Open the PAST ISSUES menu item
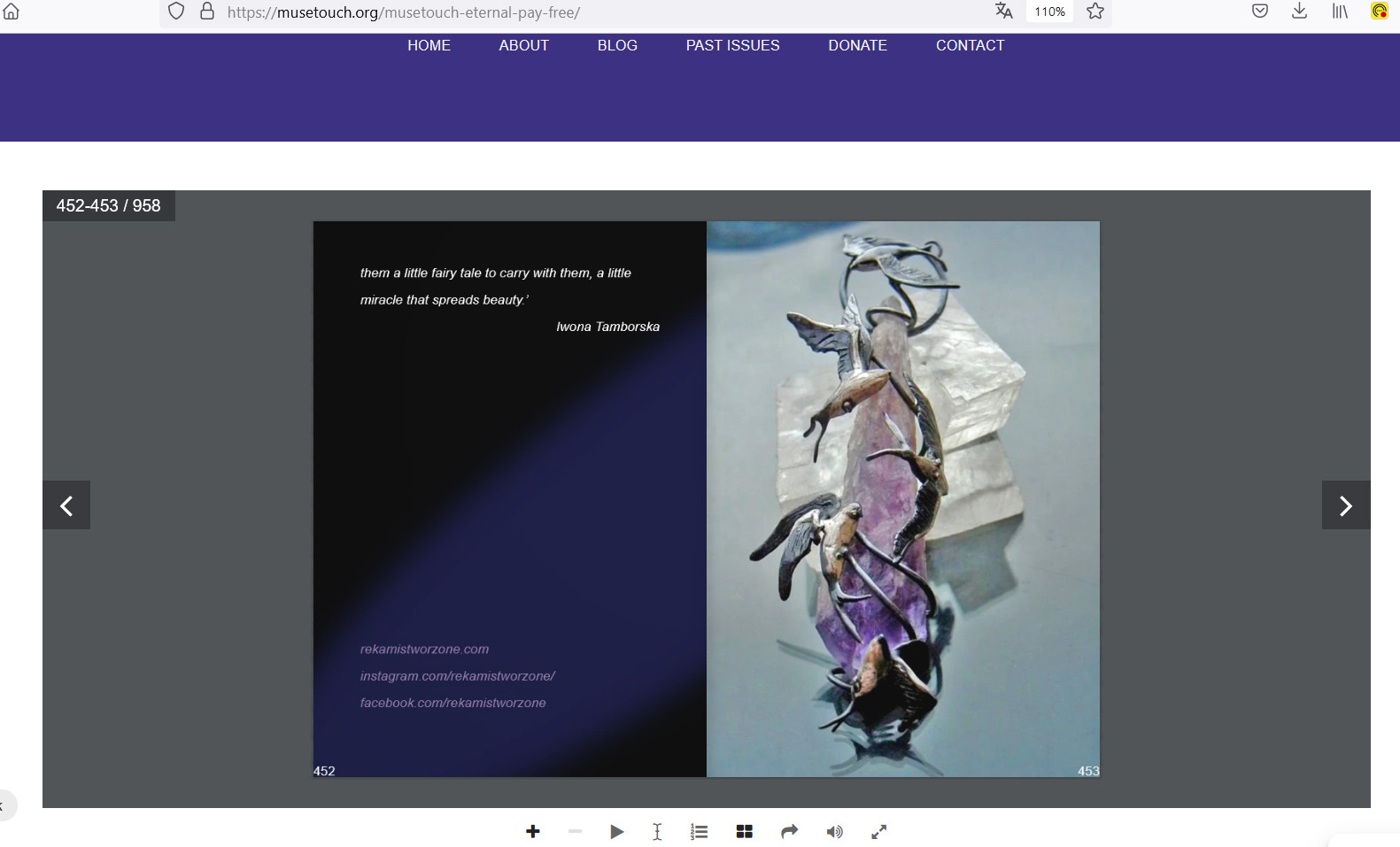Screen dimensions: 1400x847 (732, 45)
